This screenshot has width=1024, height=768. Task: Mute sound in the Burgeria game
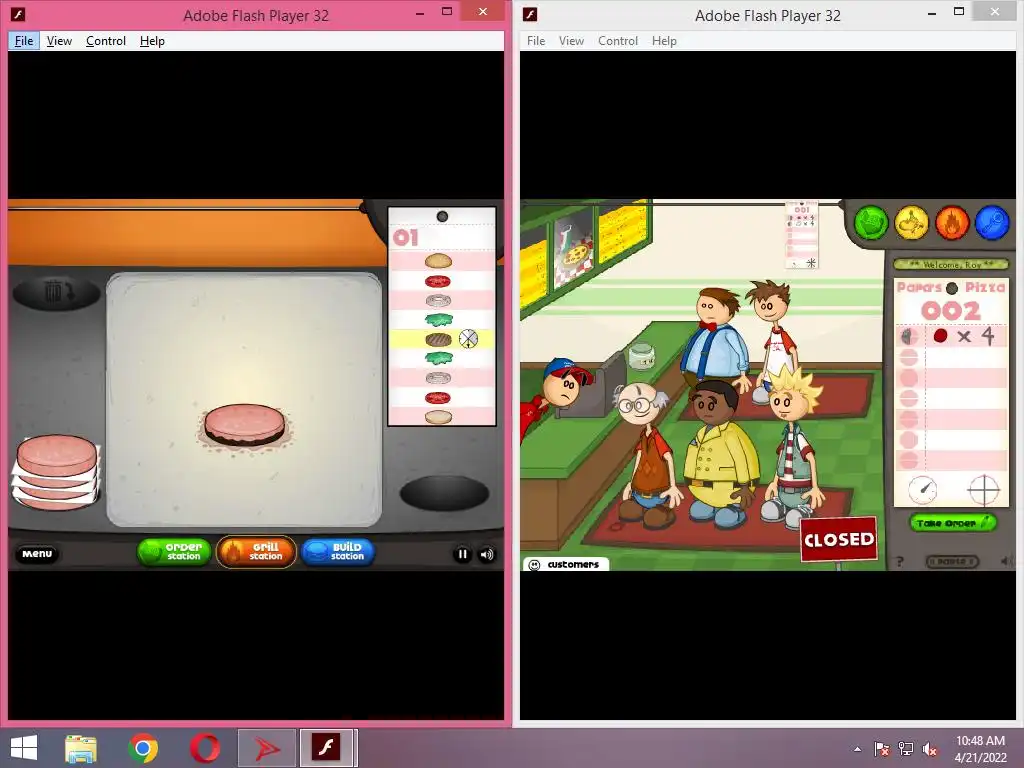pyautogui.click(x=487, y=554)
